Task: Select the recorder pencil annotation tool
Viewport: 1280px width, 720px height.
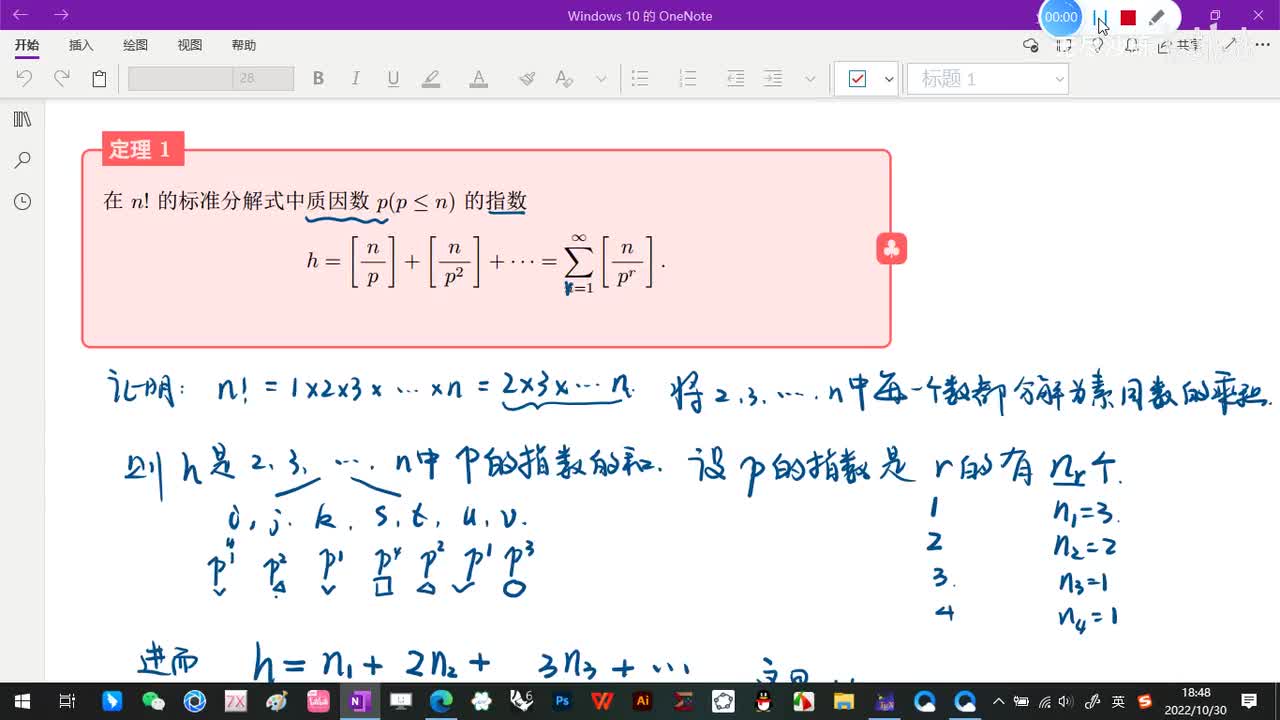Action: click(1156, 17)
